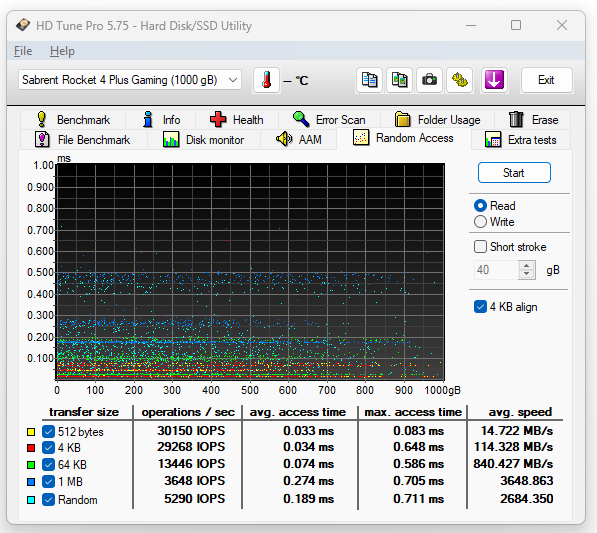Select the Write radio button
This screenshot has height=533, width=597.
[480, 222]
